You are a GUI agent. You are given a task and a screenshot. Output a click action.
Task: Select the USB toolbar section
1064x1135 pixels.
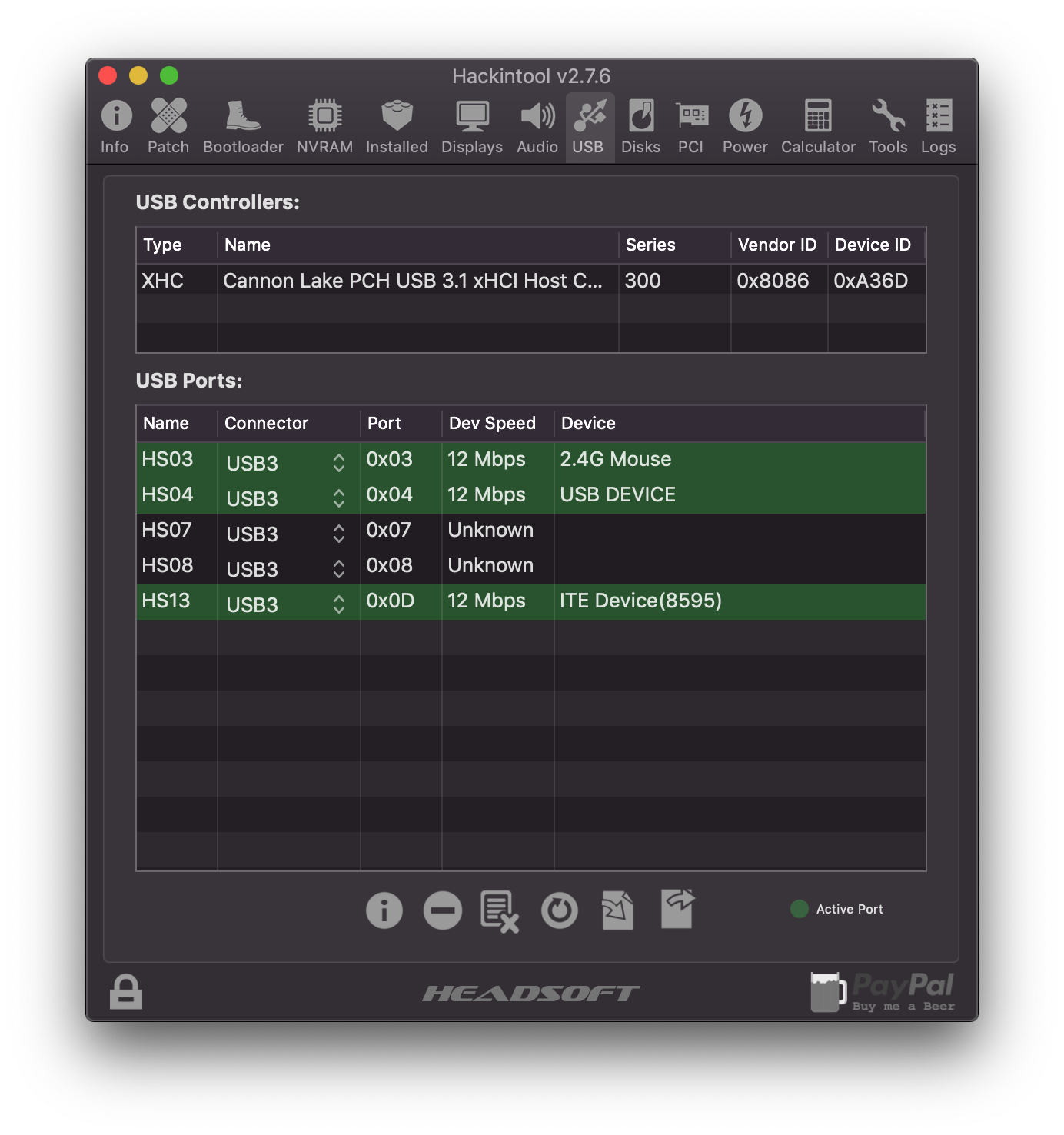tap(589, 127)
